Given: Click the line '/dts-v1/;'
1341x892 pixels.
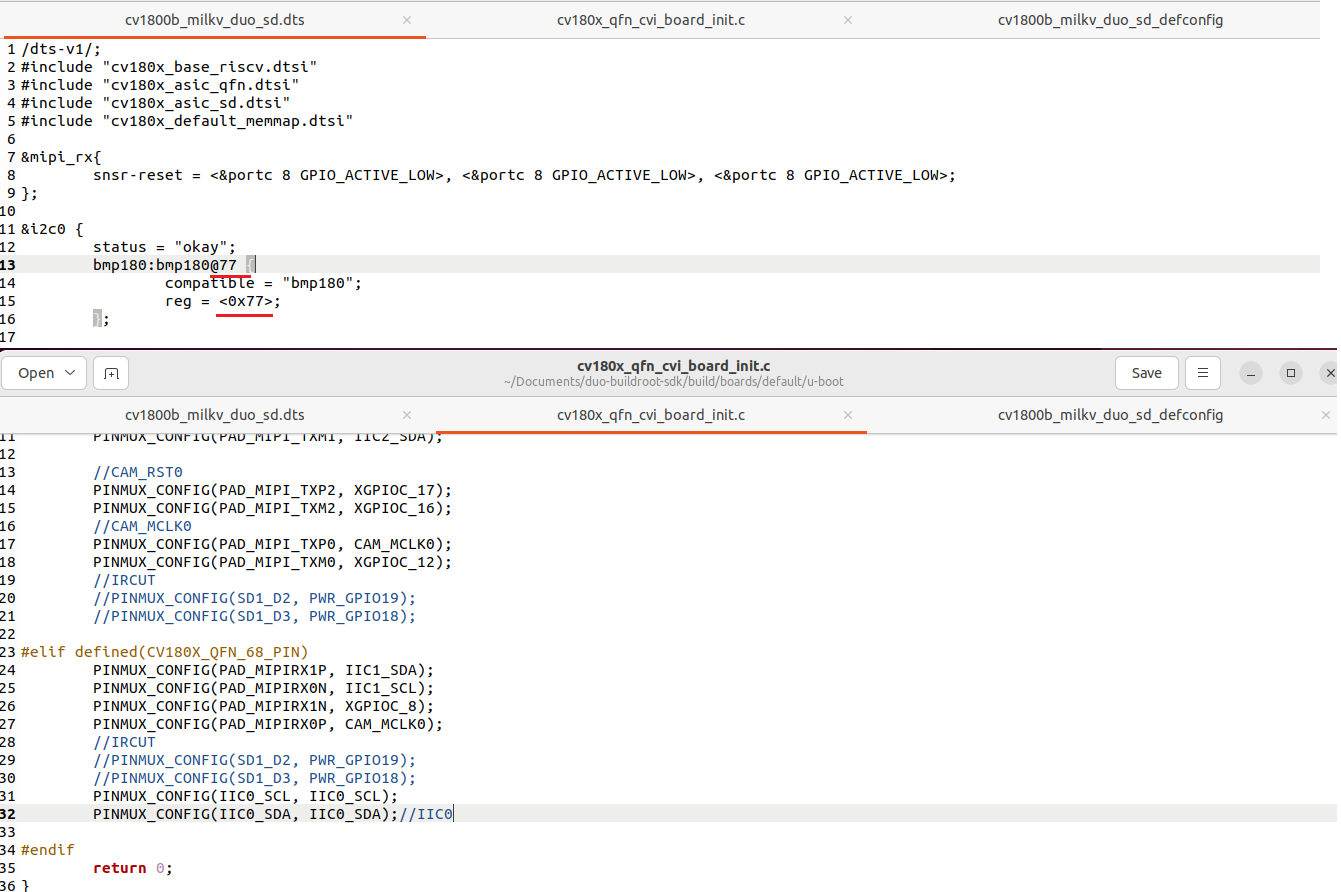Looking at the screenshot, I should (x=61, y=49).
